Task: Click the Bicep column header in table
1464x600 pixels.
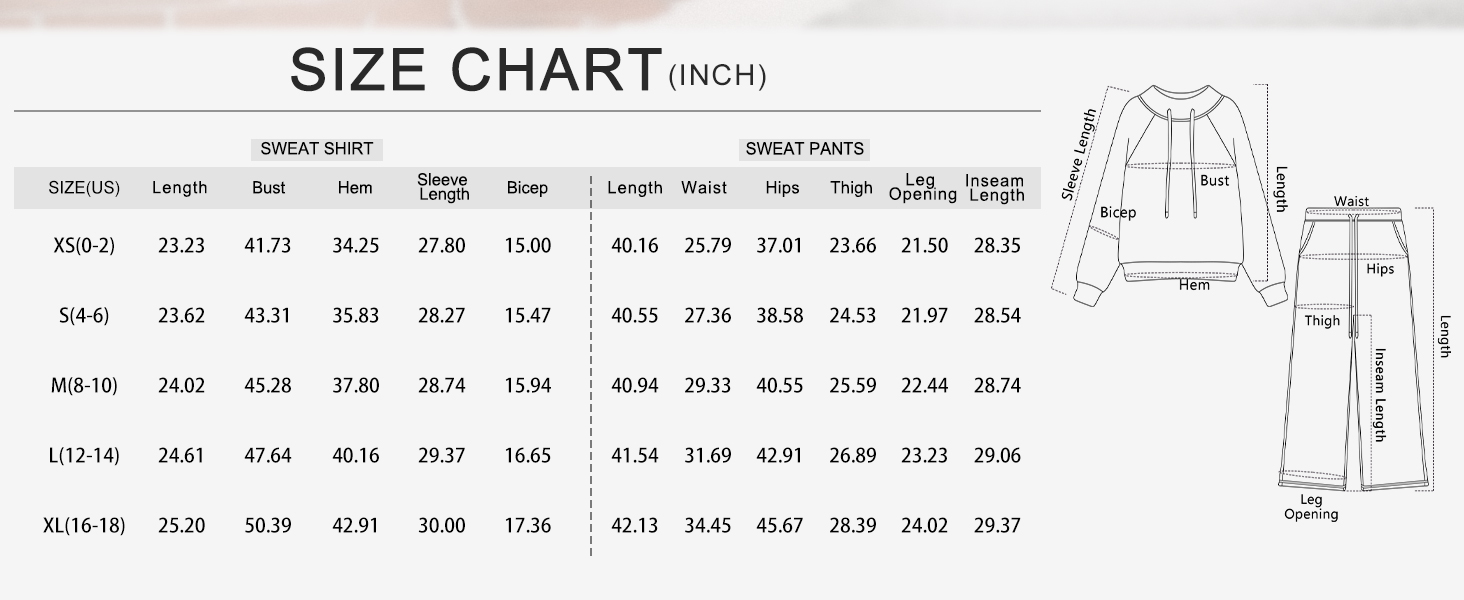Action: point(527,188)
